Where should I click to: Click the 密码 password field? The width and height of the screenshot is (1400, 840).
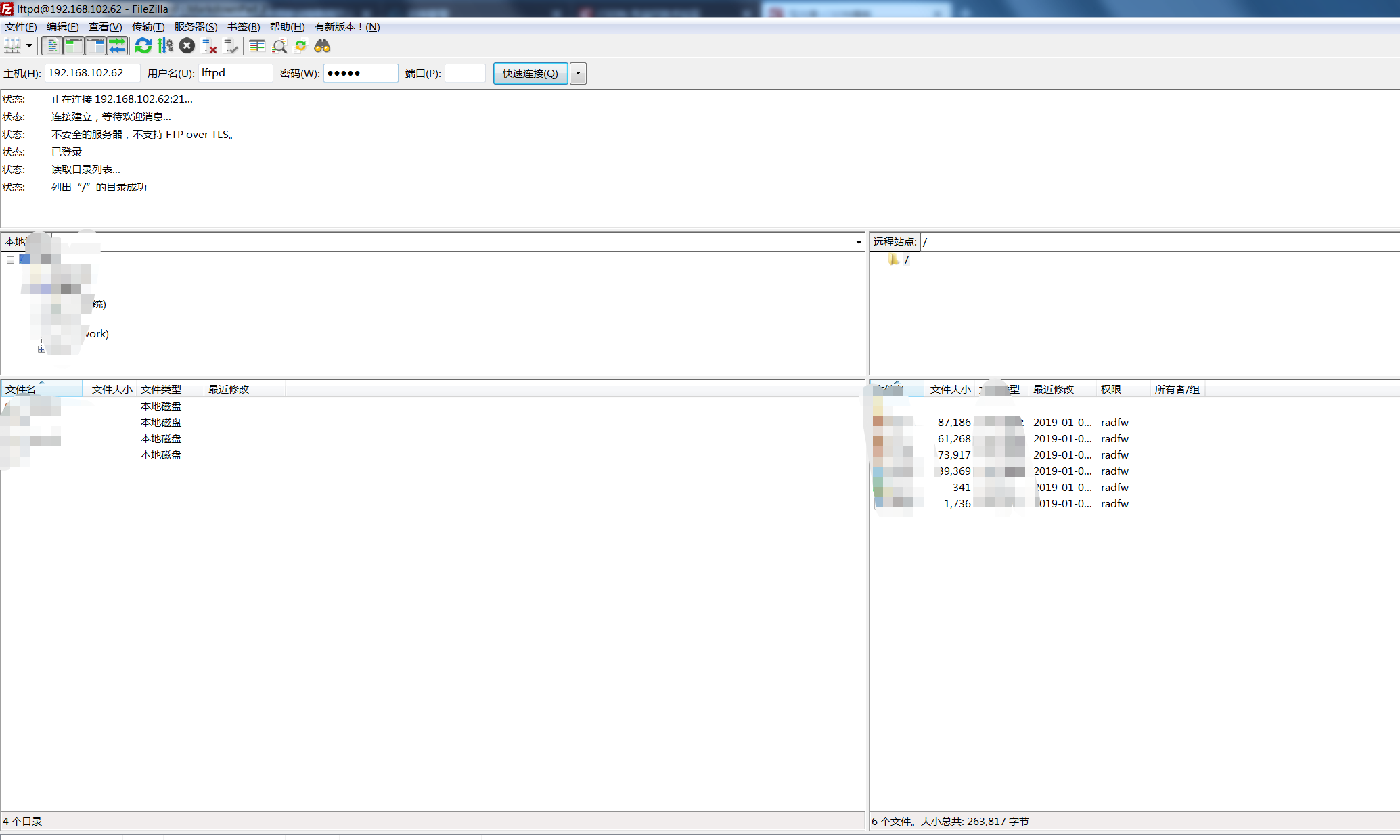point(361,73)
